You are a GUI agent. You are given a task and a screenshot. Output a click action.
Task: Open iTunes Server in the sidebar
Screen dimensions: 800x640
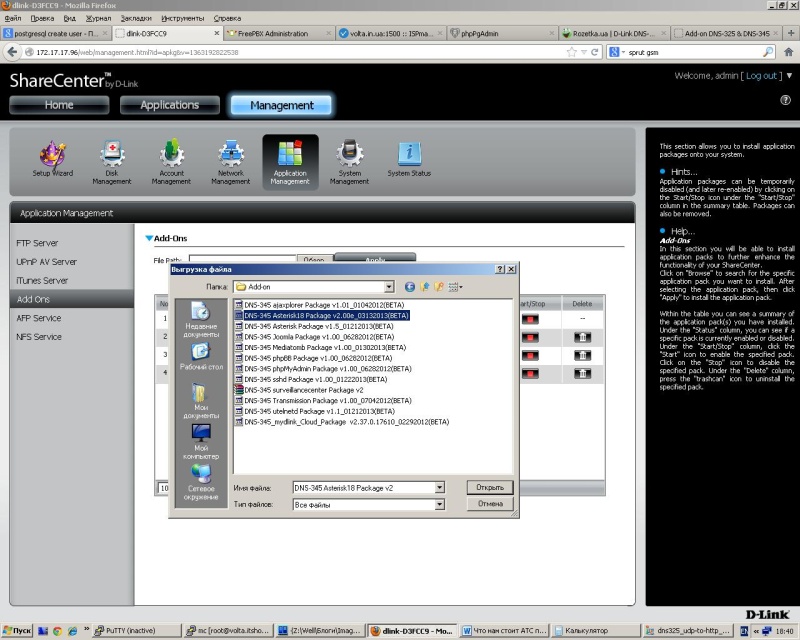click(x=42, y=281)
